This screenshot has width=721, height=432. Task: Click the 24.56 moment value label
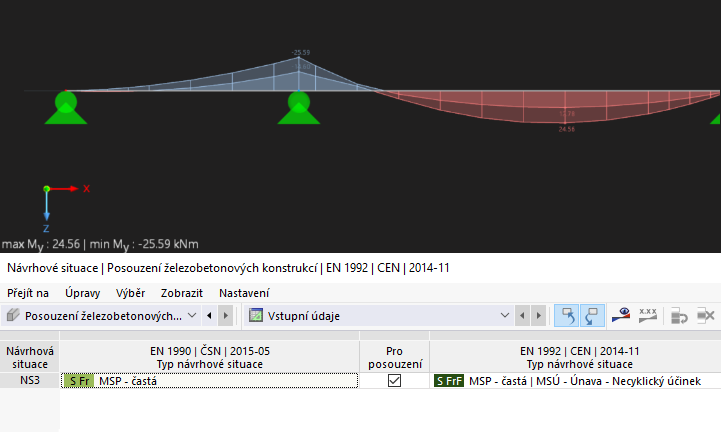(566, 129)
